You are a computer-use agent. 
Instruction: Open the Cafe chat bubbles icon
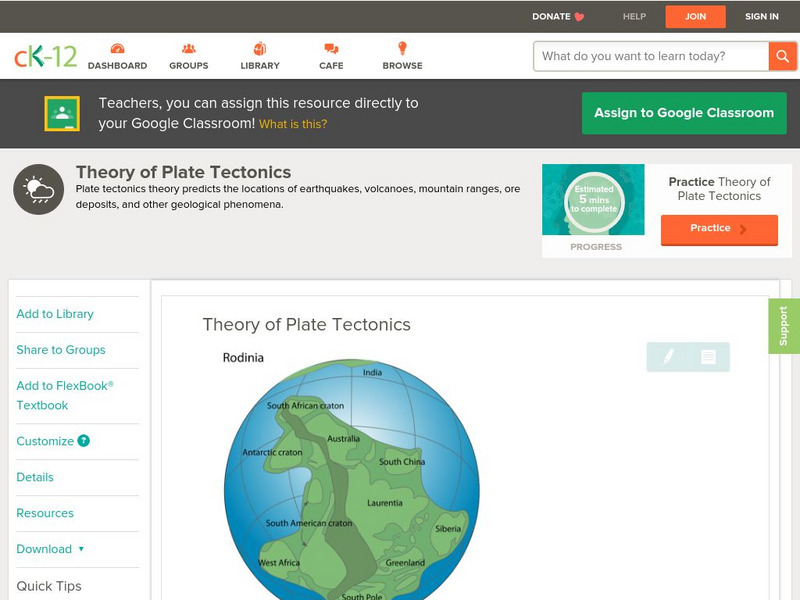click(331, 49)
